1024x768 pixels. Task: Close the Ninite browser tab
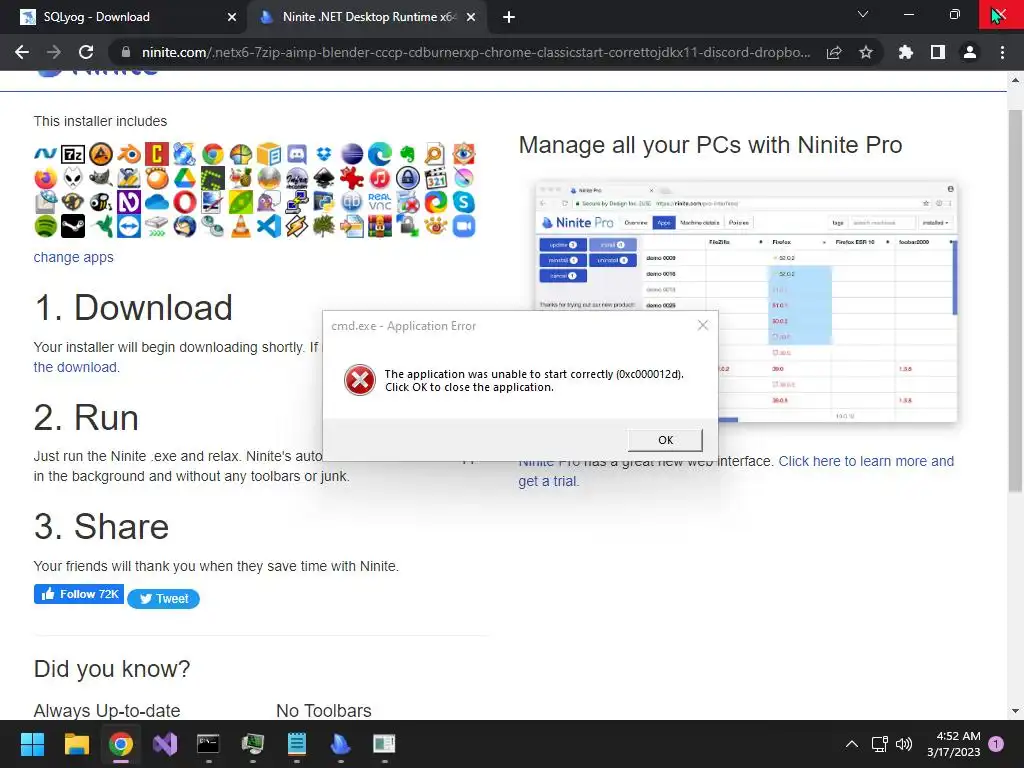[x=471, y=17]
